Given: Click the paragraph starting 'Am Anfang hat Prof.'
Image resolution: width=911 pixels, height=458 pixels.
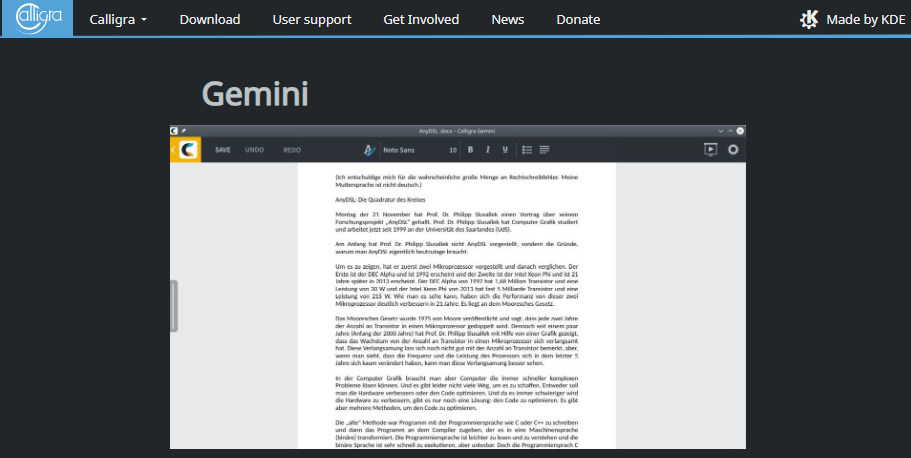Looking at the screenshot, I should pyautogui.click(x=457, y=248).
